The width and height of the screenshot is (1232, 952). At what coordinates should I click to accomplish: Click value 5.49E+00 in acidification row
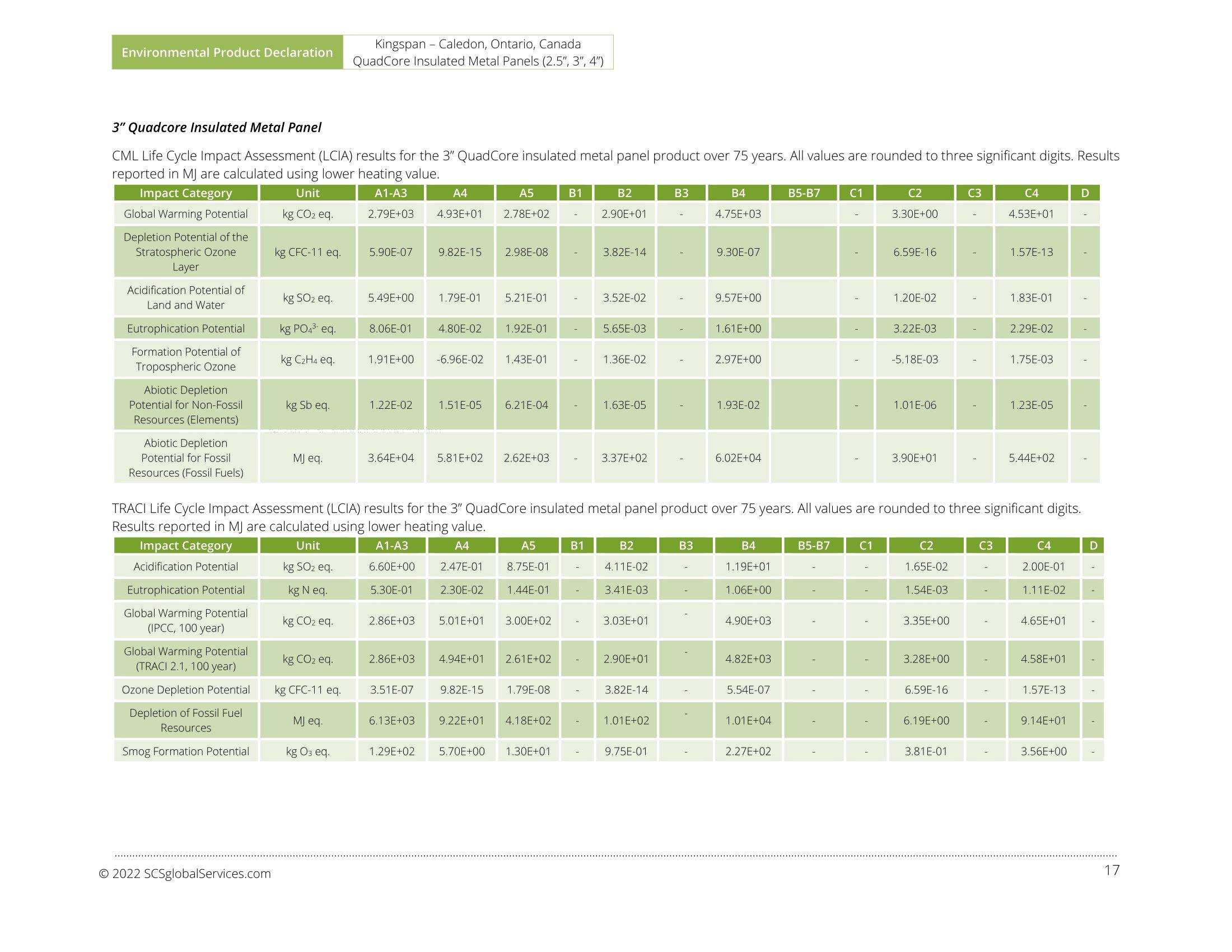point(391,298)
